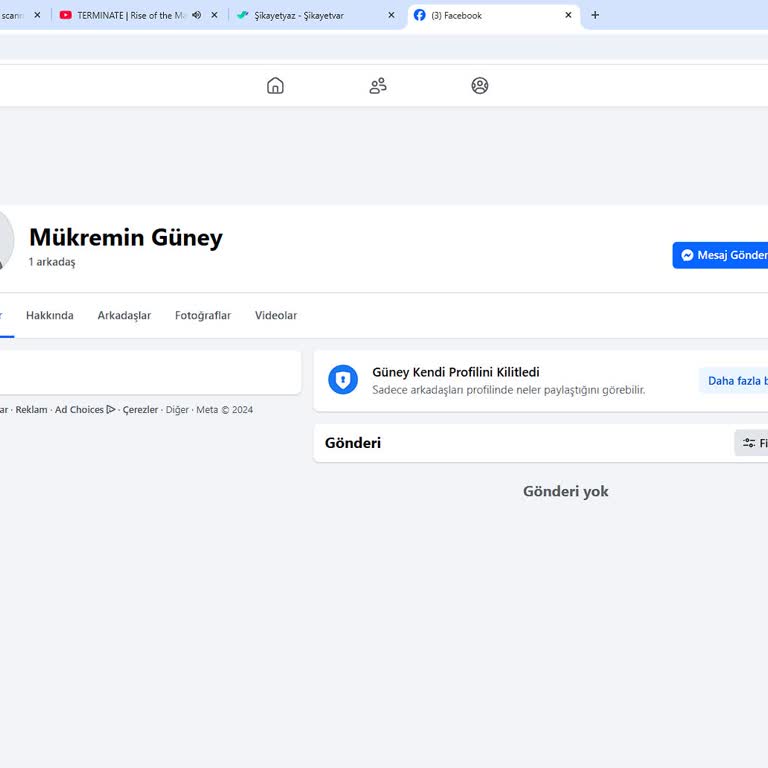Open the Fotoğraflar profile tab

click(203, 315)
